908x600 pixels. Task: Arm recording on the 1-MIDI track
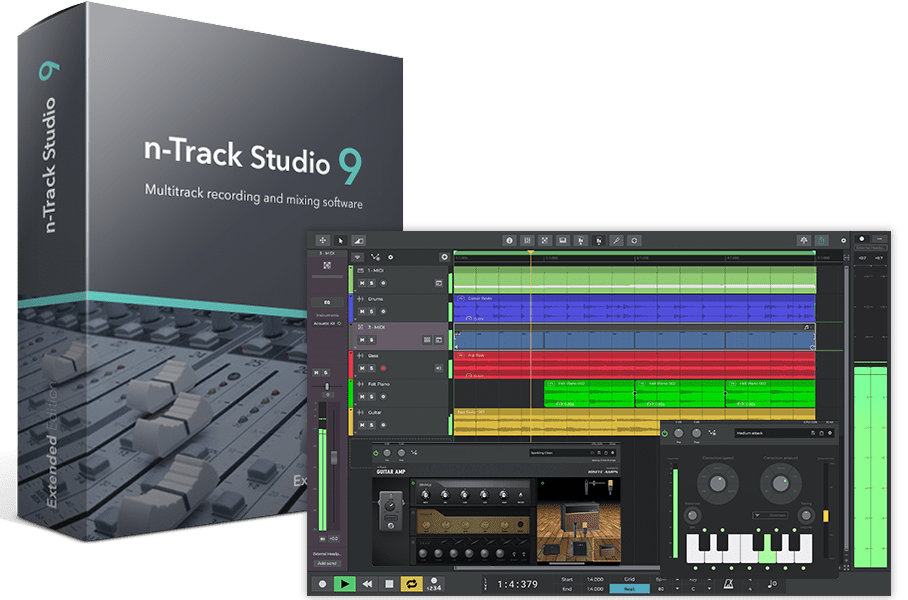383,283
